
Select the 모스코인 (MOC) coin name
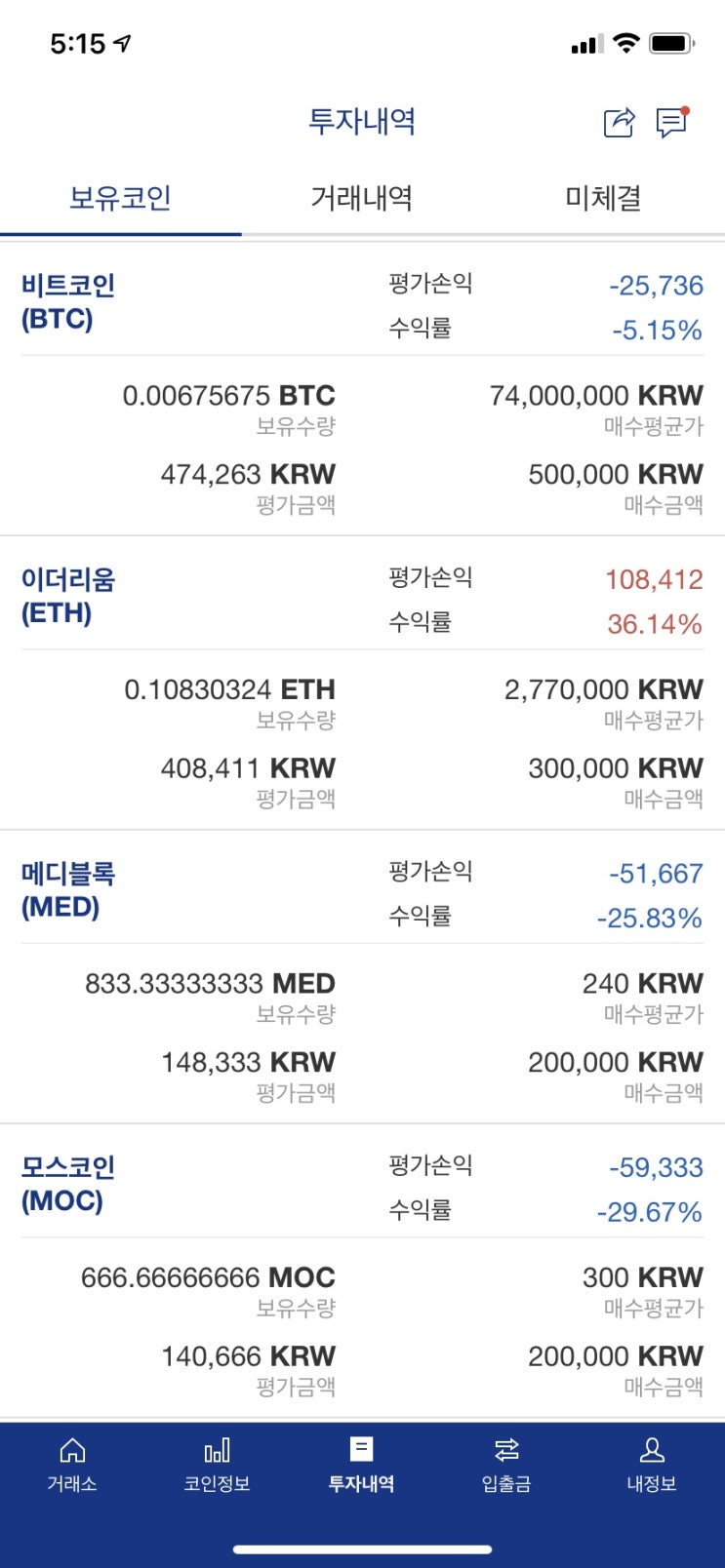click(68, 1184)
